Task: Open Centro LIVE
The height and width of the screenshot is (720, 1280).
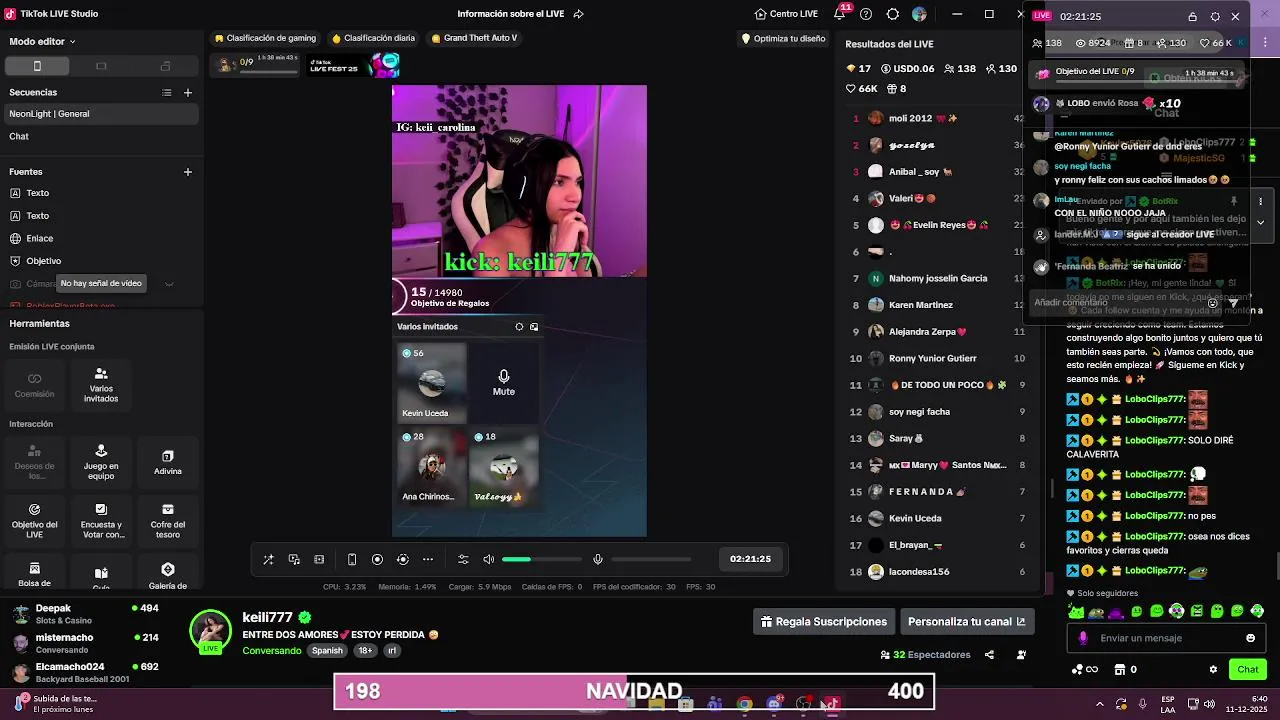Action: tap(786, 14)
